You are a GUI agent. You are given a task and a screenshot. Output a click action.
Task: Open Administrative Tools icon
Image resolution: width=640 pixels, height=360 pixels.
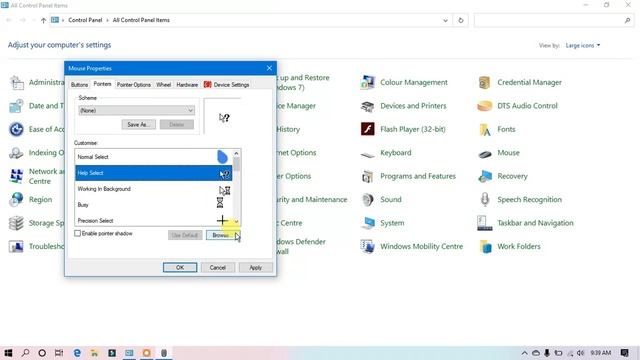tap(16, 82)
